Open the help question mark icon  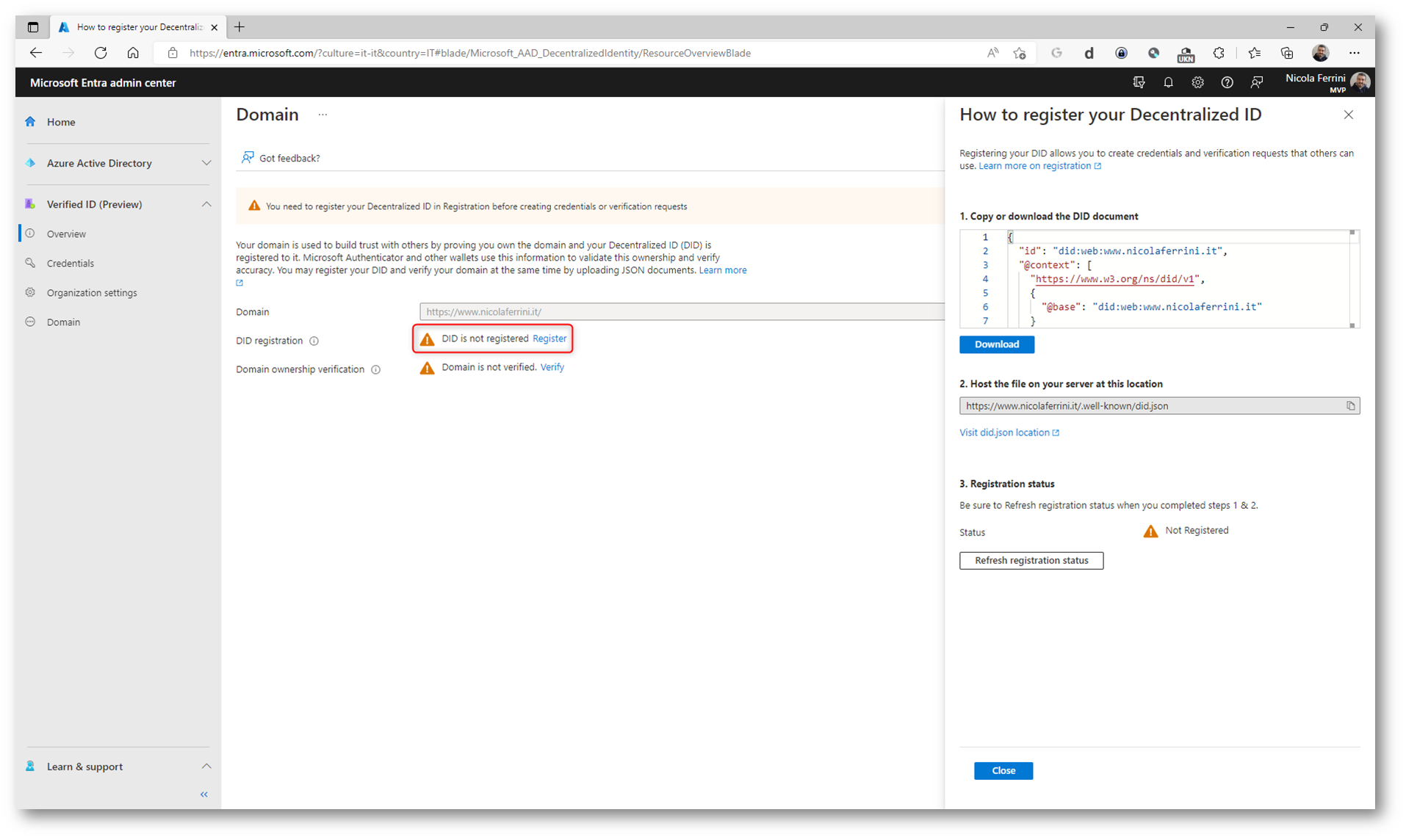[x=1227, y=82]
